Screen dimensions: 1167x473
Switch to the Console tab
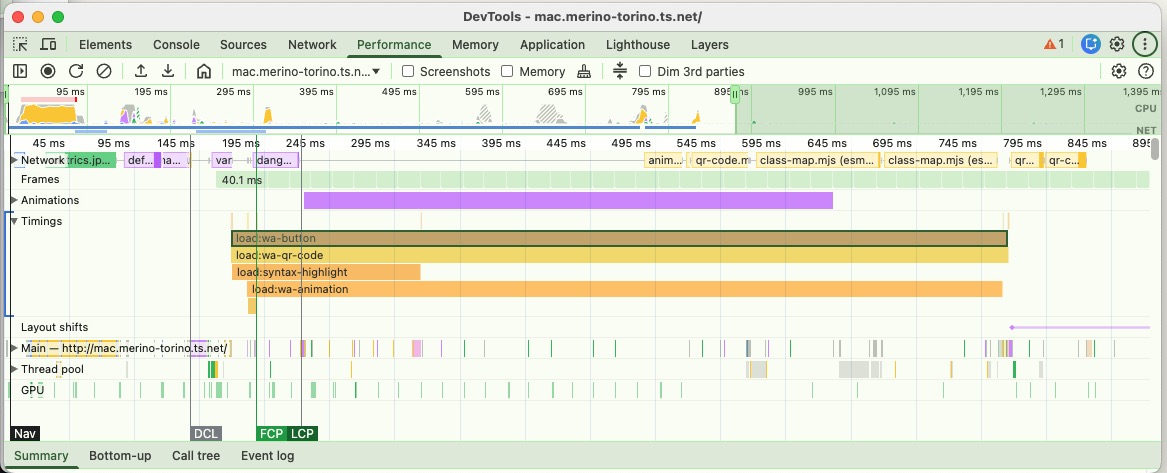tap(176, 45)
